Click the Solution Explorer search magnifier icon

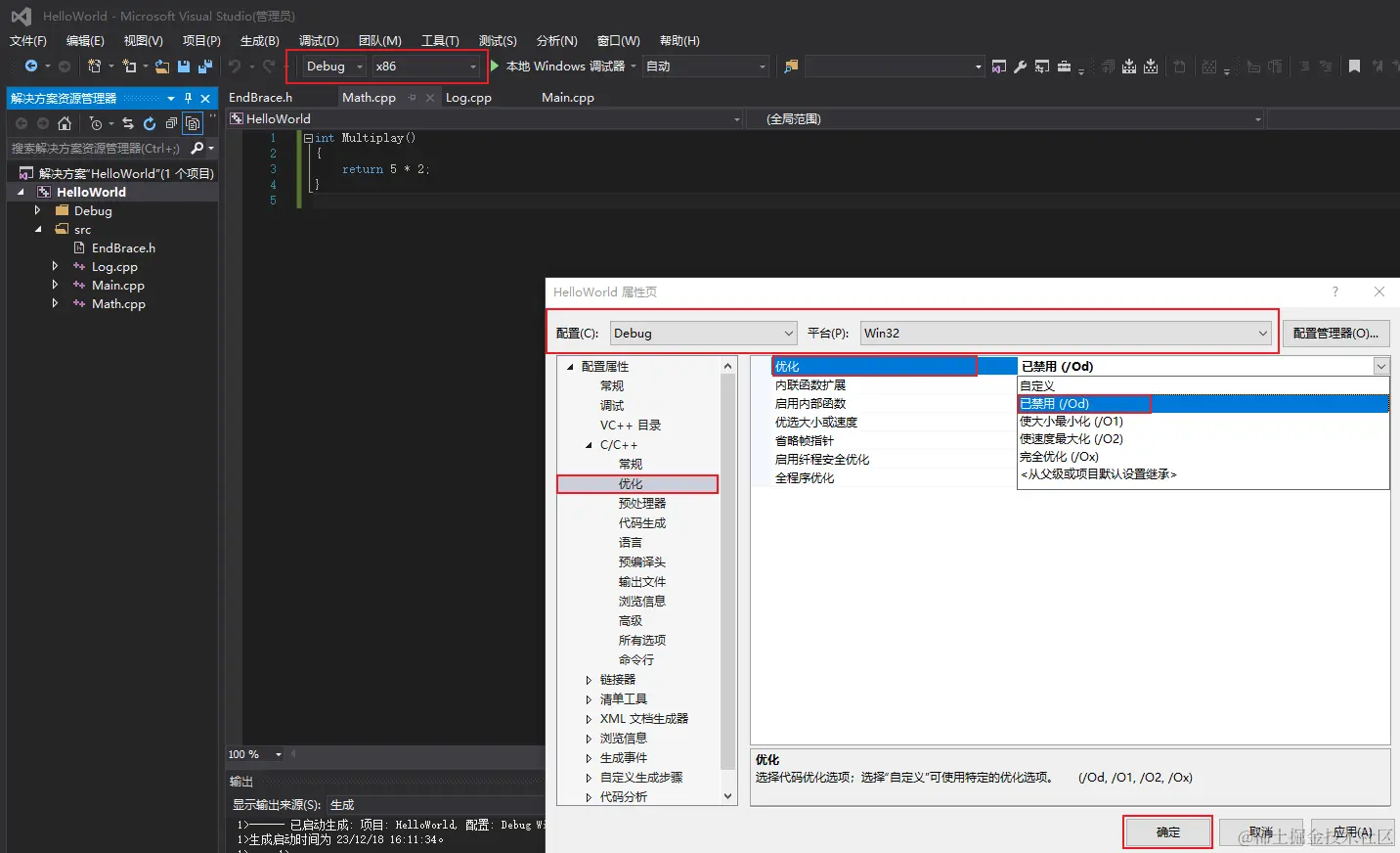pyautogui.click(x=197, y=148)
